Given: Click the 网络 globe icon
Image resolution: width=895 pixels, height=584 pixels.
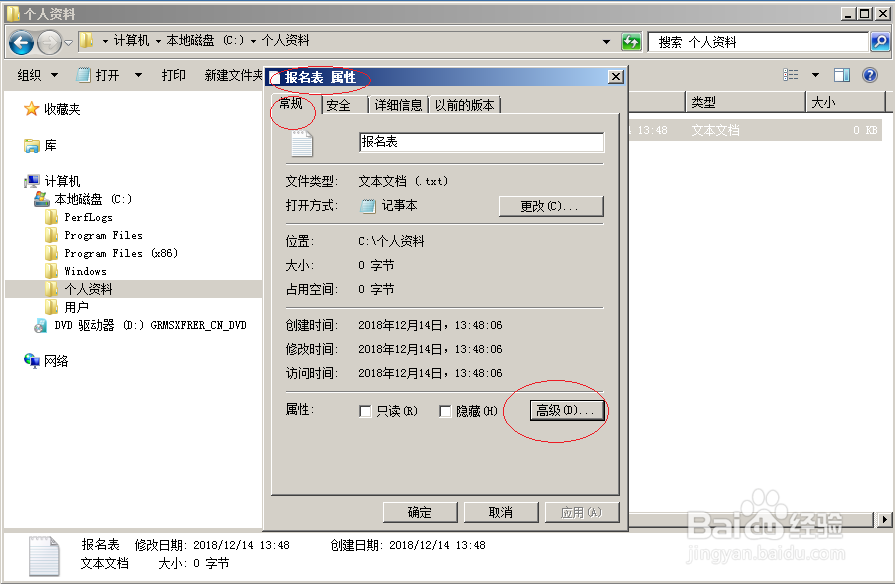Looking at the screenshot, I should [31, 361].
